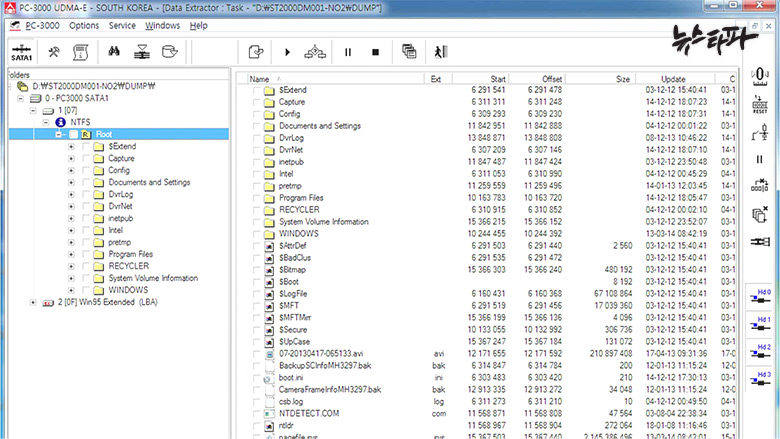Click the speaker 0 icon in right sidebar
Screen dimensions: 780x439
(x=760, y=76)
